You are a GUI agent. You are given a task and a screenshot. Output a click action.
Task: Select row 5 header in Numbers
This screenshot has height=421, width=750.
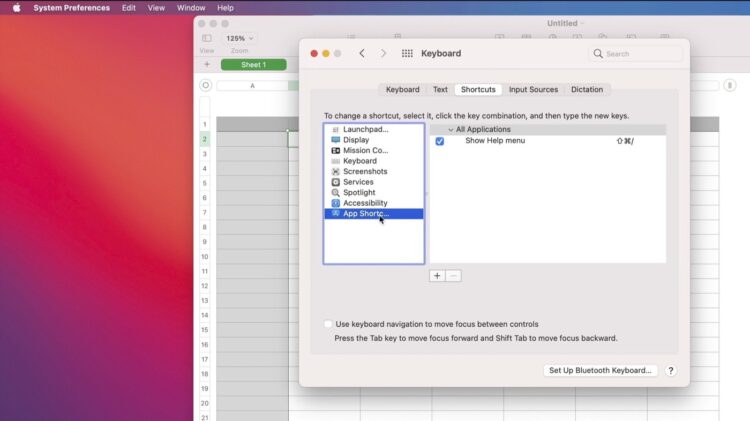[204, 183]
